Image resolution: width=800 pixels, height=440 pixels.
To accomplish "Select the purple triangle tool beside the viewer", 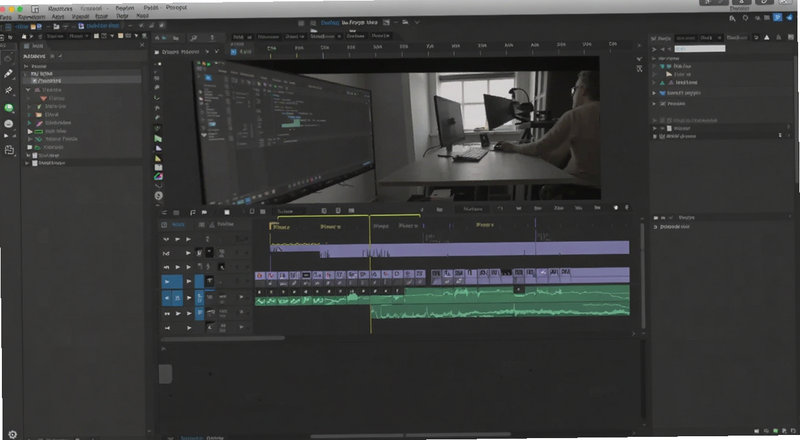I will (x=158, y=148).
